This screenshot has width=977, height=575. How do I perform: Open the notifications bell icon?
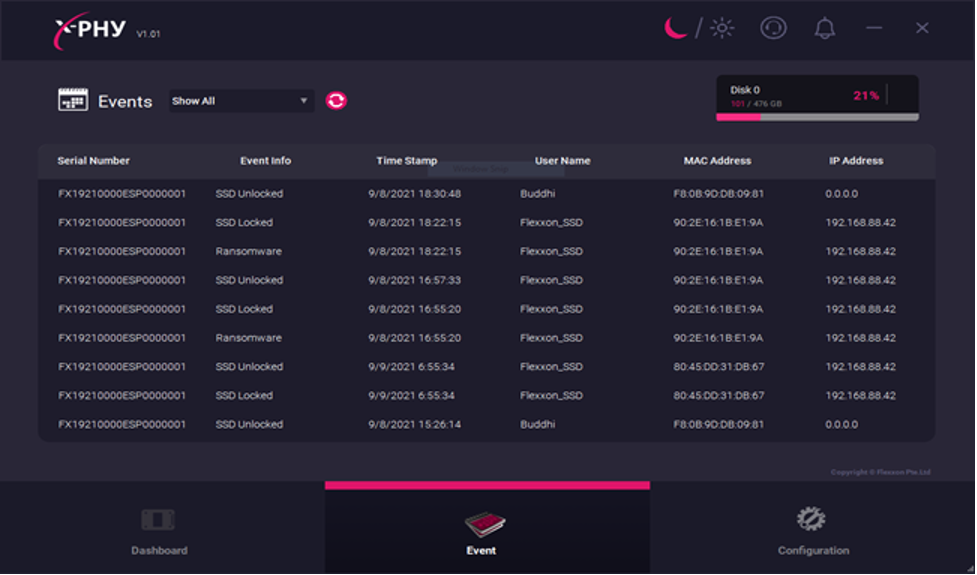(825, 28)
